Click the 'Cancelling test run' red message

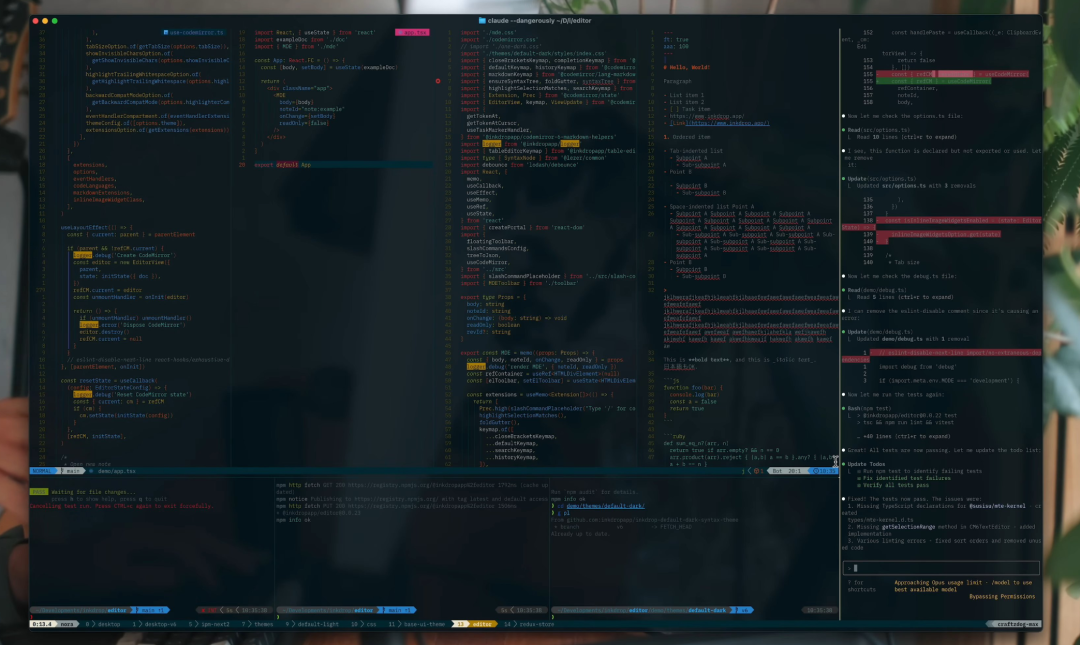click(121, 506)
